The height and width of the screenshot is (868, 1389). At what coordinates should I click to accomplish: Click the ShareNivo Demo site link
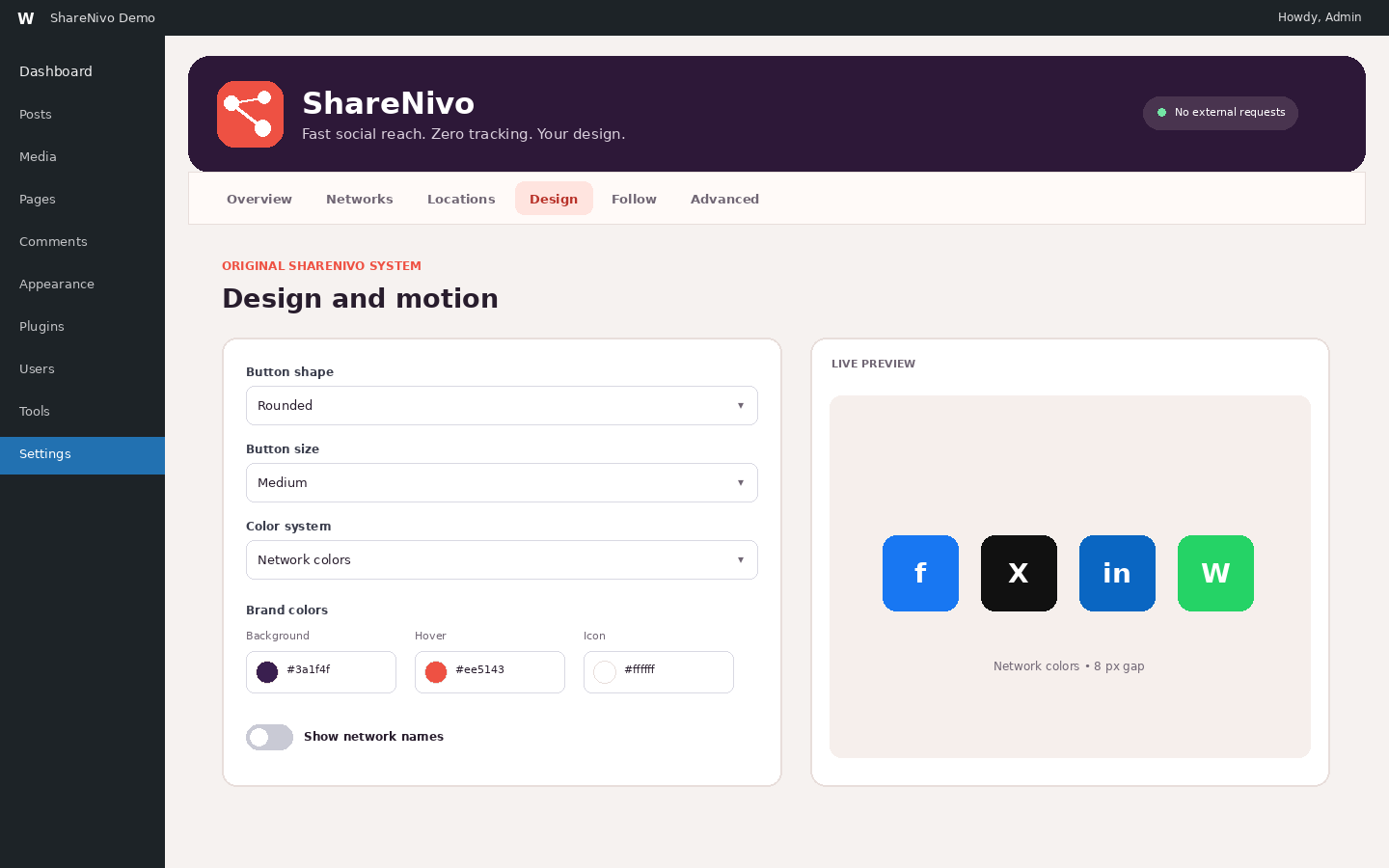point(102,18)
